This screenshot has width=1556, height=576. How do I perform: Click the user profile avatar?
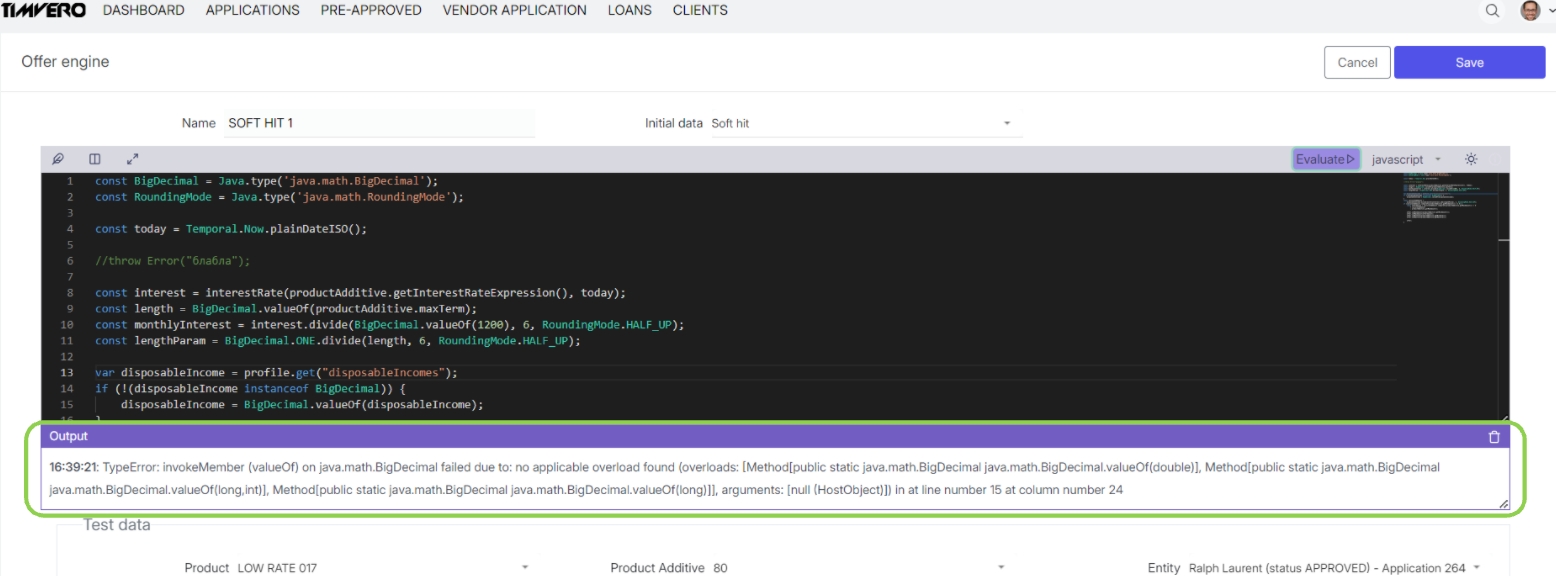[1530, 11]
